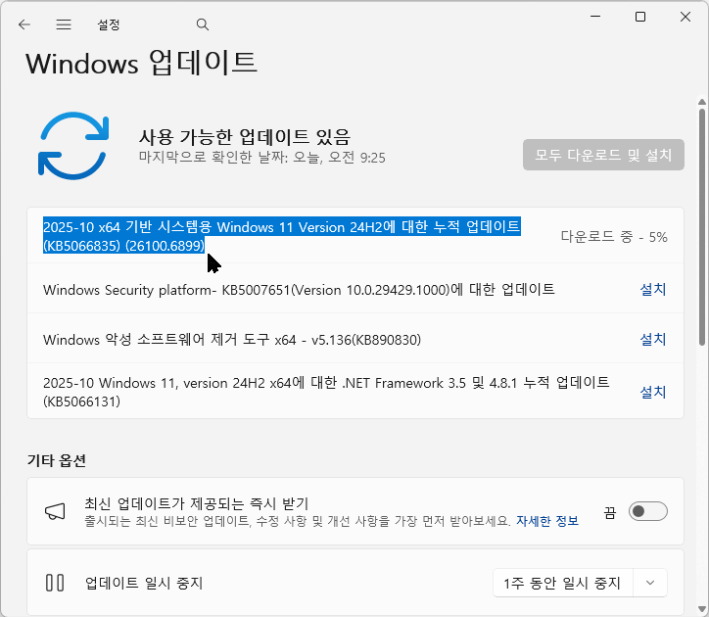The image size is (709, 617).
Task: Maximize the Settings window
Action: (640, 17)
